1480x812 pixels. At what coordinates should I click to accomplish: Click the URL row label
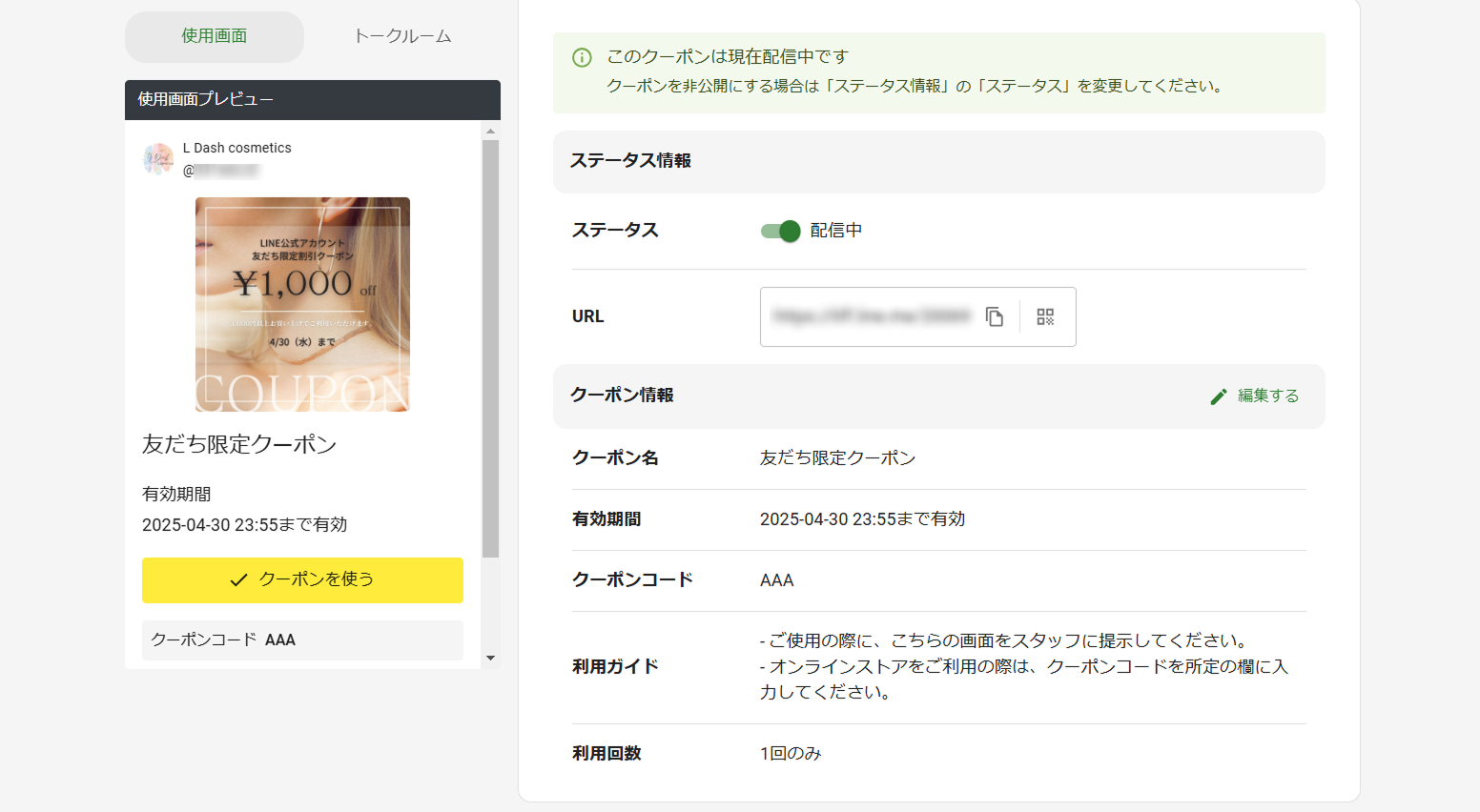click(587, 316)
